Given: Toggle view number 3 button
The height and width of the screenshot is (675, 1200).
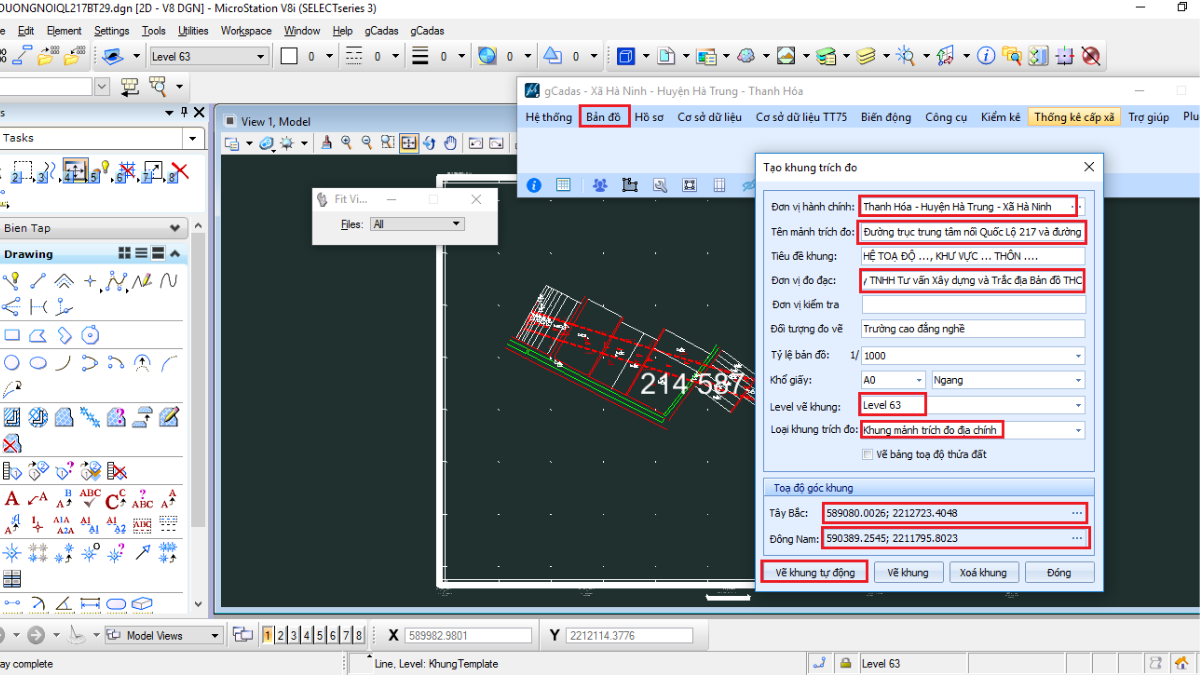Looking at the screenshot, I should coord(294,635).
